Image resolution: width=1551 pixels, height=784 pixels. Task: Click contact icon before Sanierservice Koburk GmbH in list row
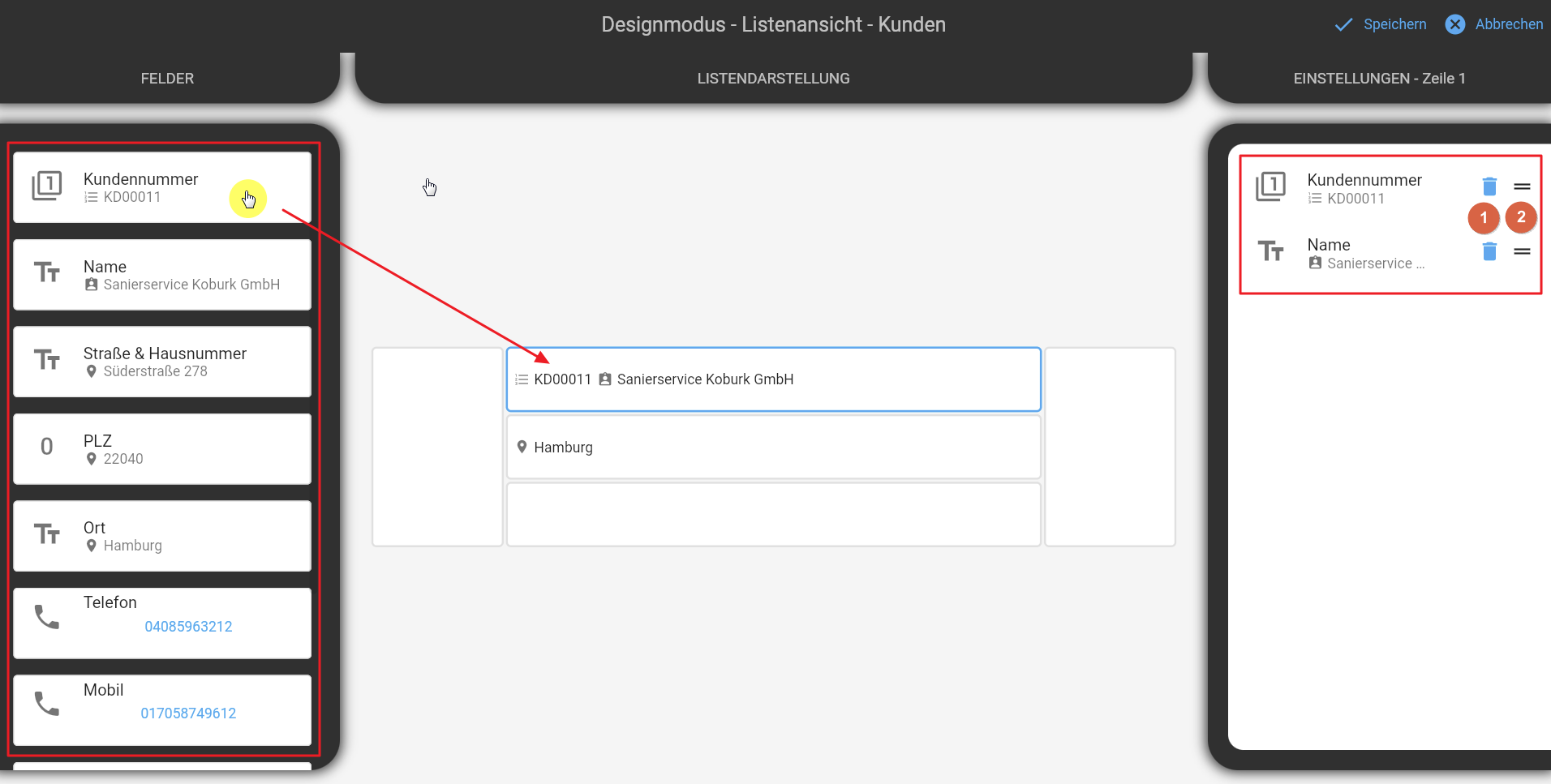click(605, 379)
